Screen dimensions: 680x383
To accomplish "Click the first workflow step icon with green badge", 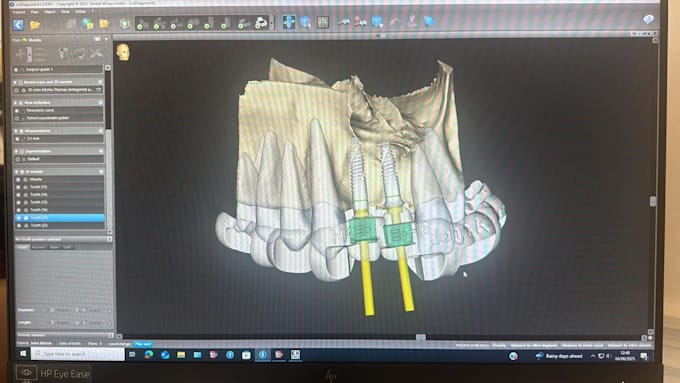I will 141,23.
